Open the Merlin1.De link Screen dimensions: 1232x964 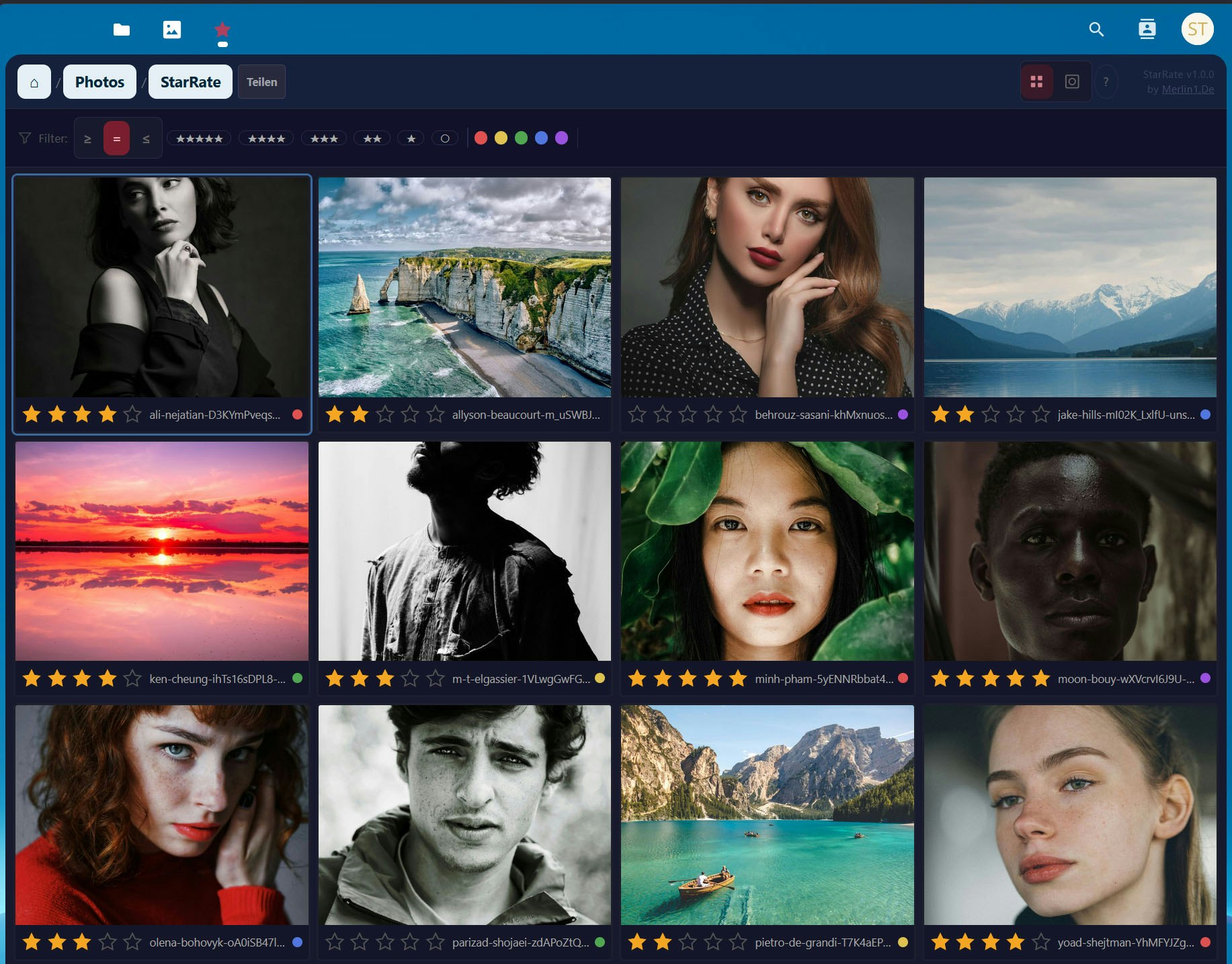coord(1188,89)
